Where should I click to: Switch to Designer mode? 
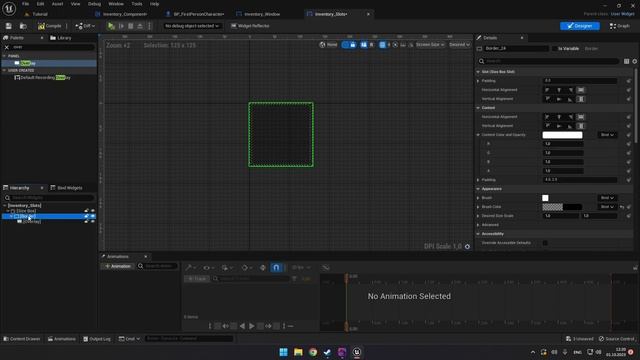click(580, 26)
